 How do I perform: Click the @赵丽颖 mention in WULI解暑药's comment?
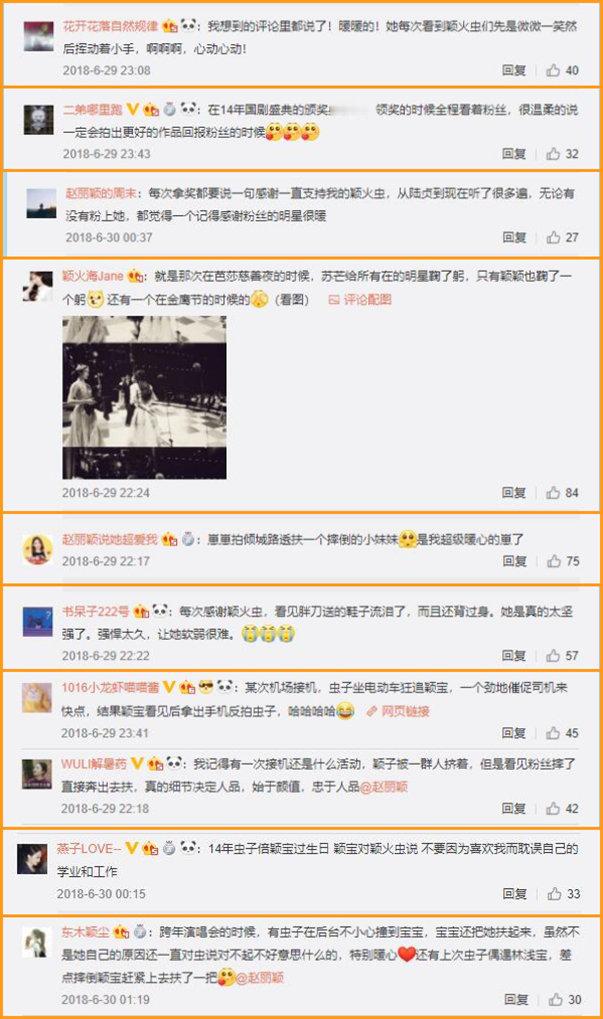tap(383, 786)
